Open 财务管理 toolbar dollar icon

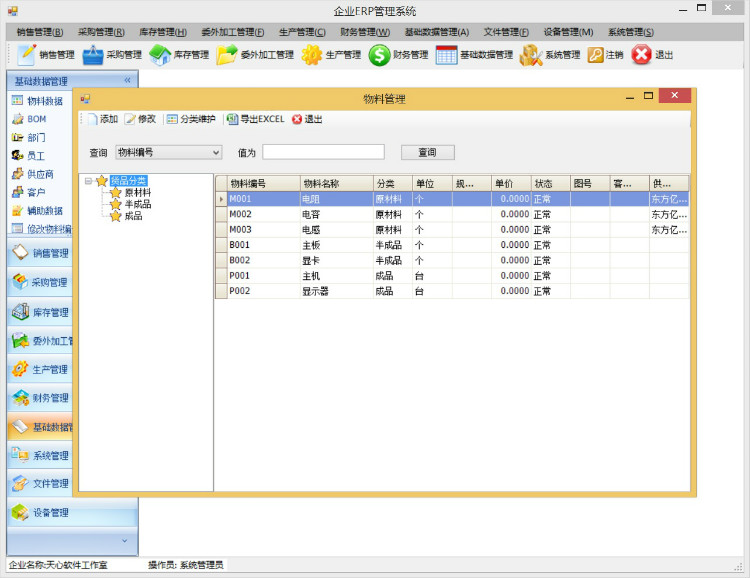pyautogui.click(x=379, y=55)
